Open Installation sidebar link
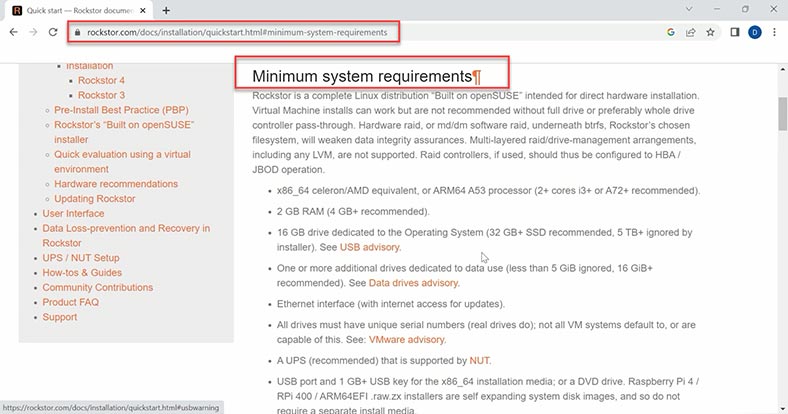Image resolution: width=788 pixels, height=414 pixels. (89, 65)
